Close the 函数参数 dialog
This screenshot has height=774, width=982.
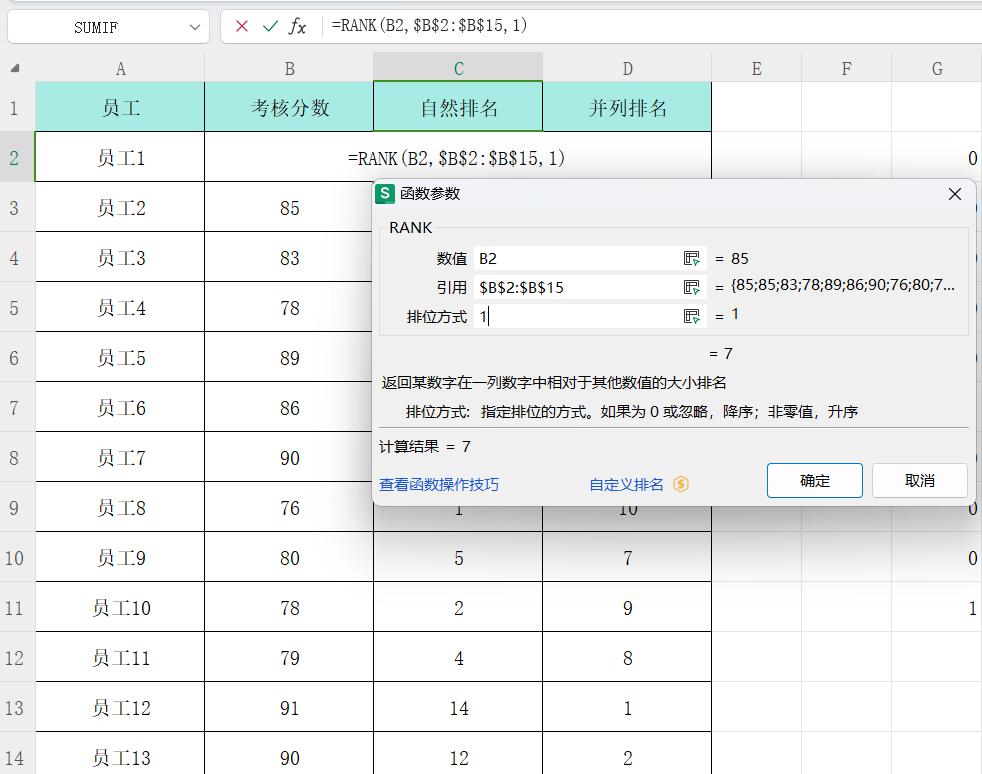pos(954,194)
